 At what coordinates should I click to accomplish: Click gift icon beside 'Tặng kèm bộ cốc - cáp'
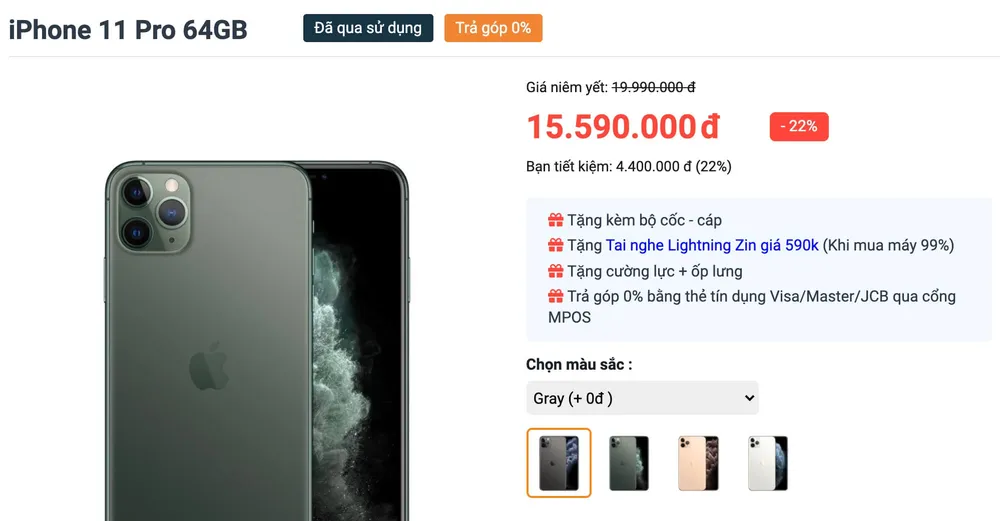tap(555, 220)
